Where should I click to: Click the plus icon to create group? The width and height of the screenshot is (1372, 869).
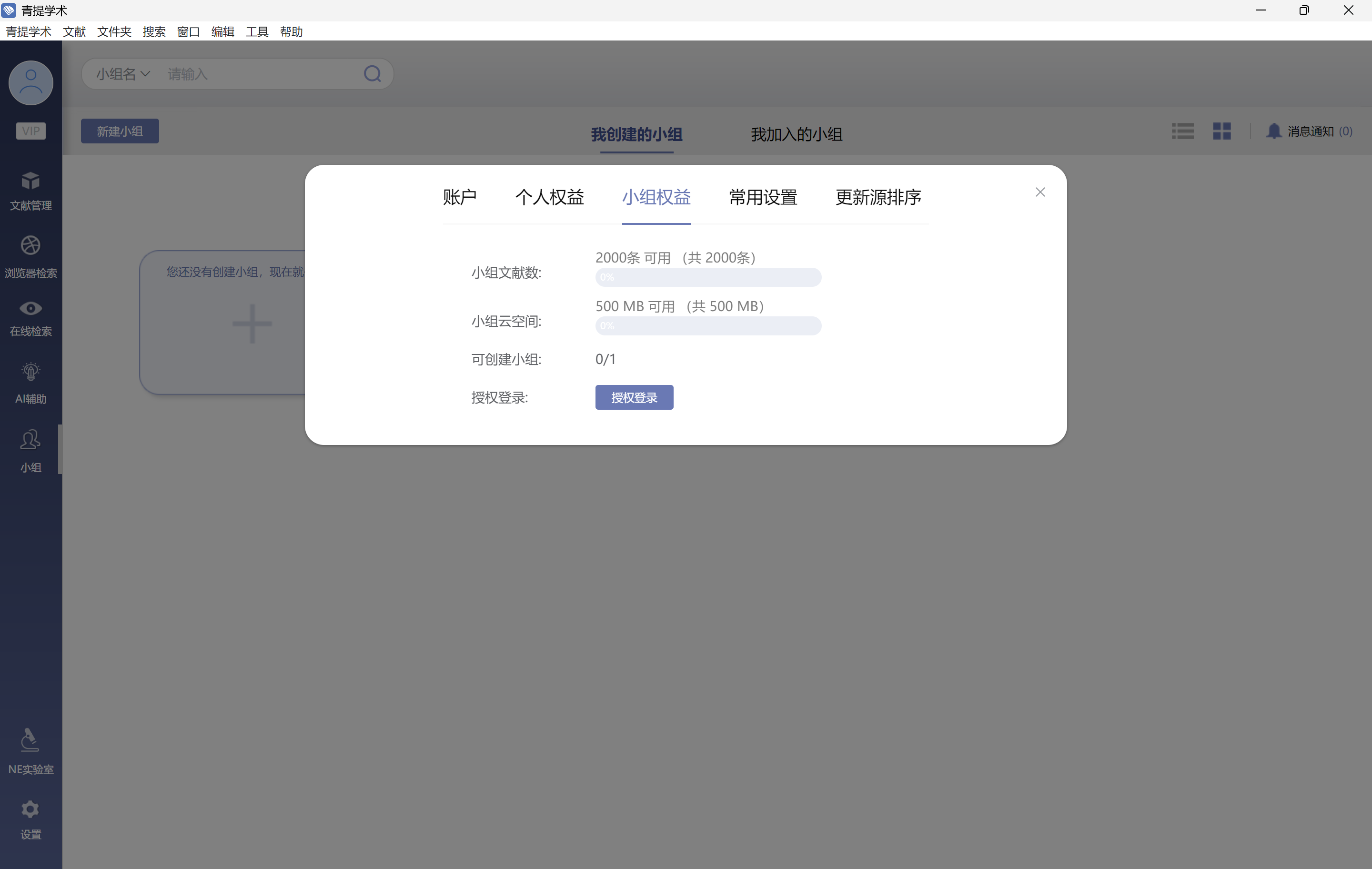[x=252, y=323]
